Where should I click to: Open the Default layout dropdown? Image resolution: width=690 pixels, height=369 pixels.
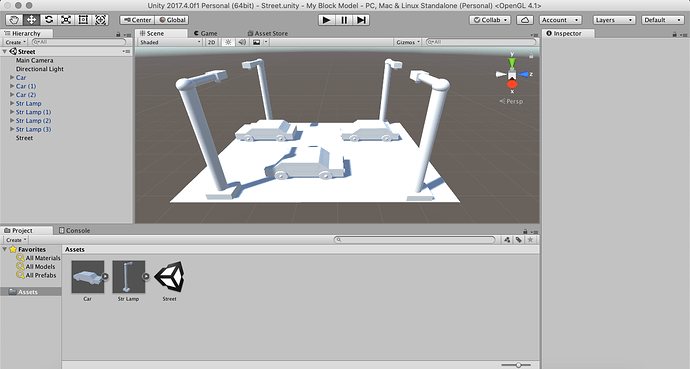tap(663, 20)
